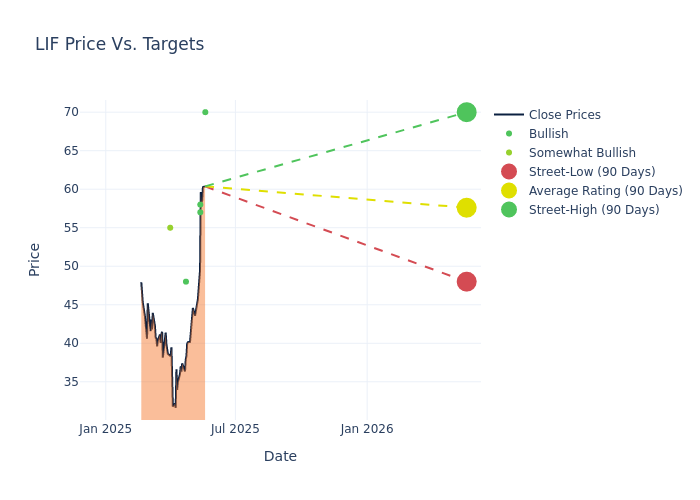Toggle Somewhat Bullish legend label
700x500 pixels.
[x=582, y=153]
